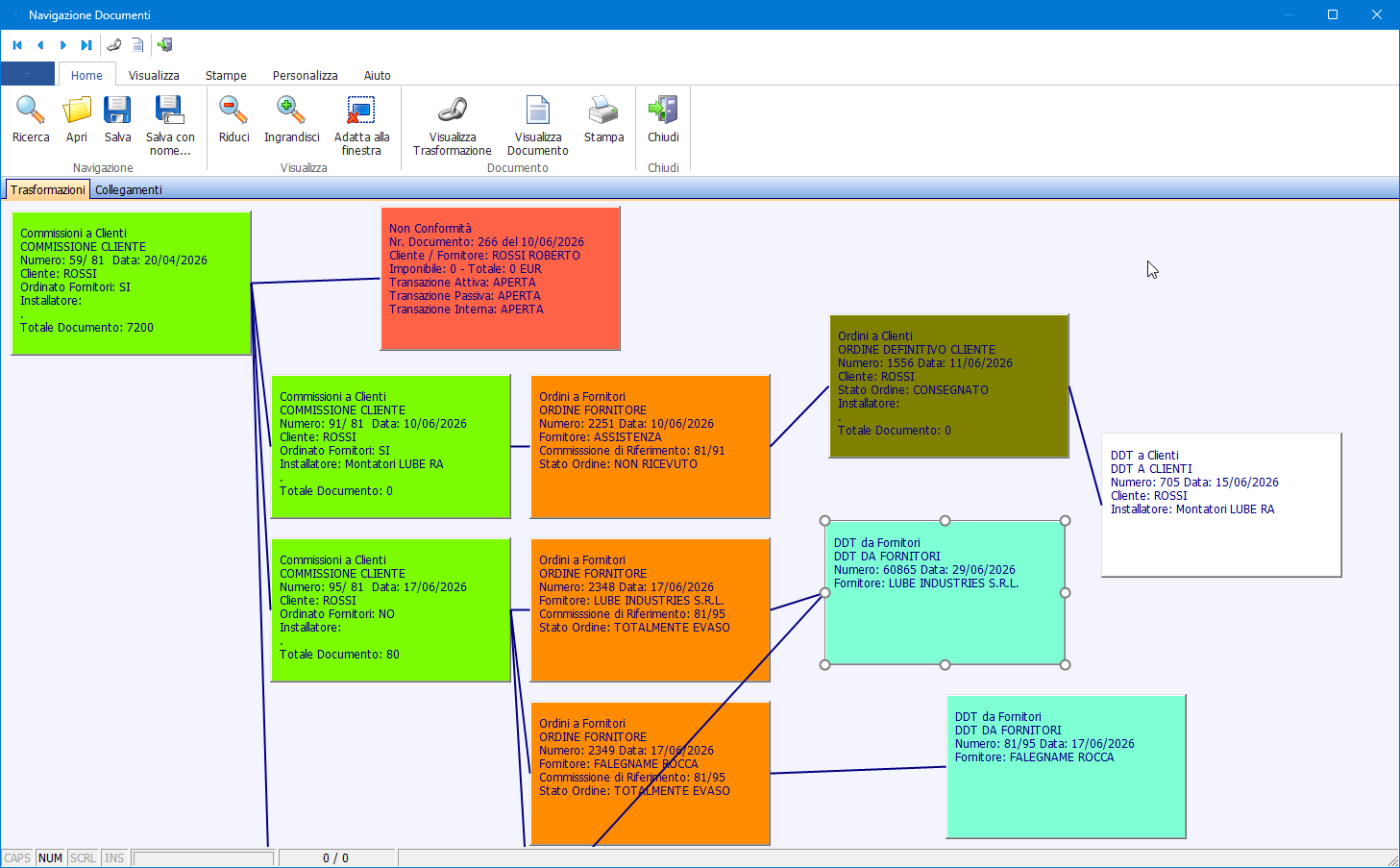Viewport: 1400px width, 868px height.
Task: Click Salva con nome button
Action: tap(170, 125)
